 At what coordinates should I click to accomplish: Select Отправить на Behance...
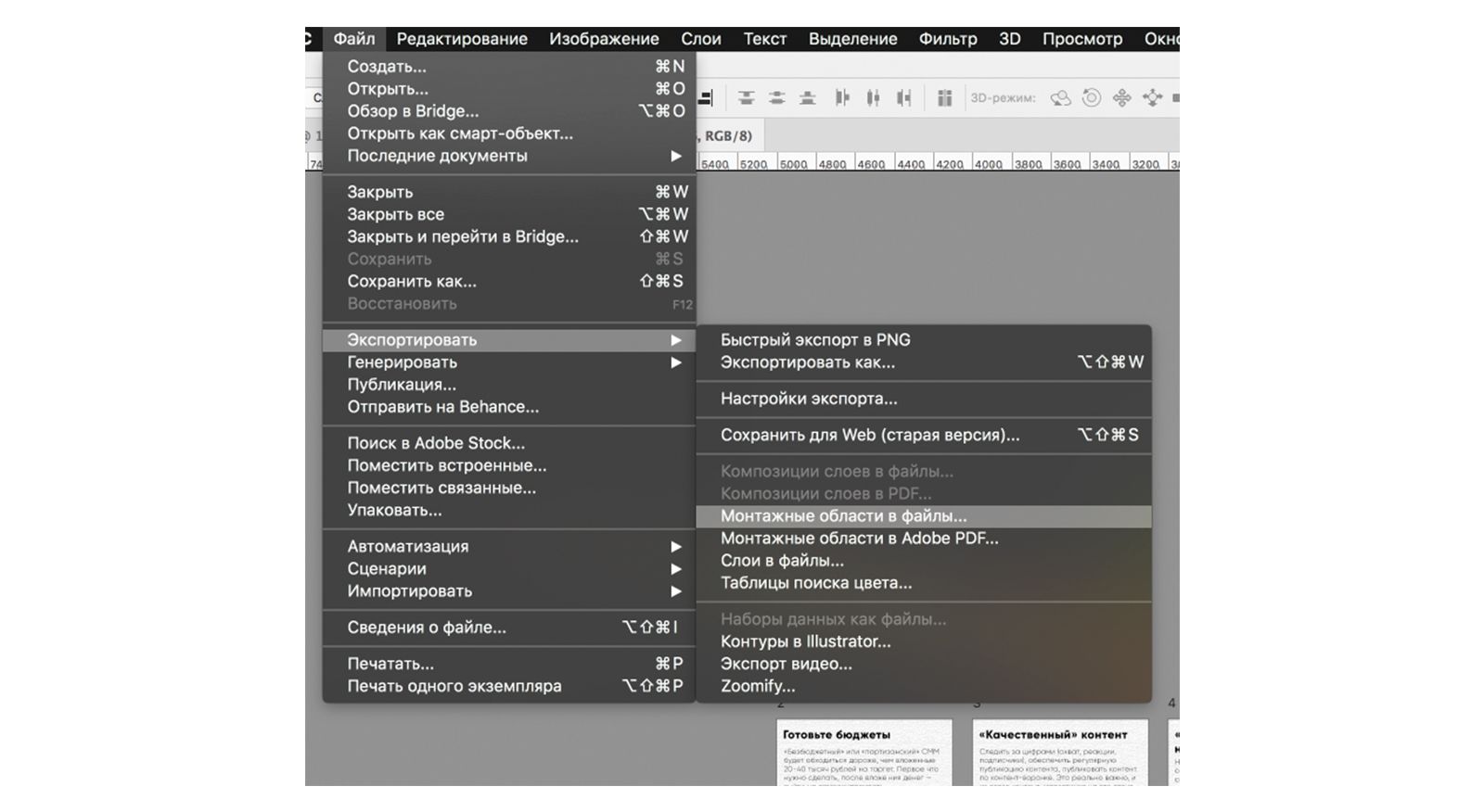509,407
